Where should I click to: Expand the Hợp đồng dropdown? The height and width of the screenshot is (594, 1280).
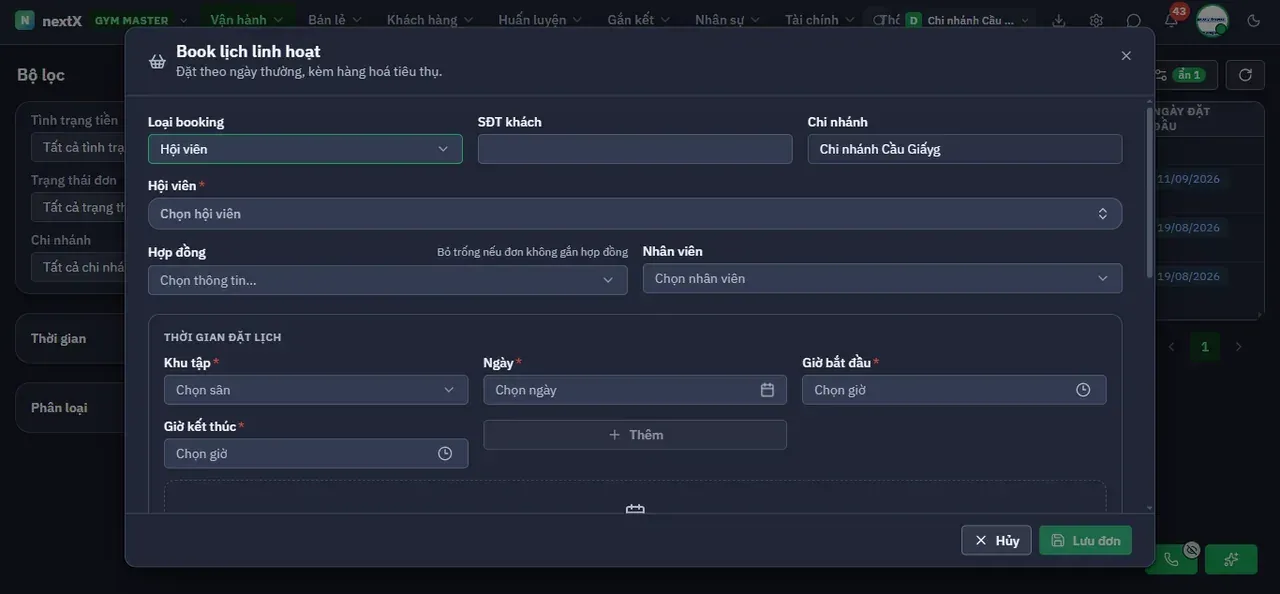388,280
